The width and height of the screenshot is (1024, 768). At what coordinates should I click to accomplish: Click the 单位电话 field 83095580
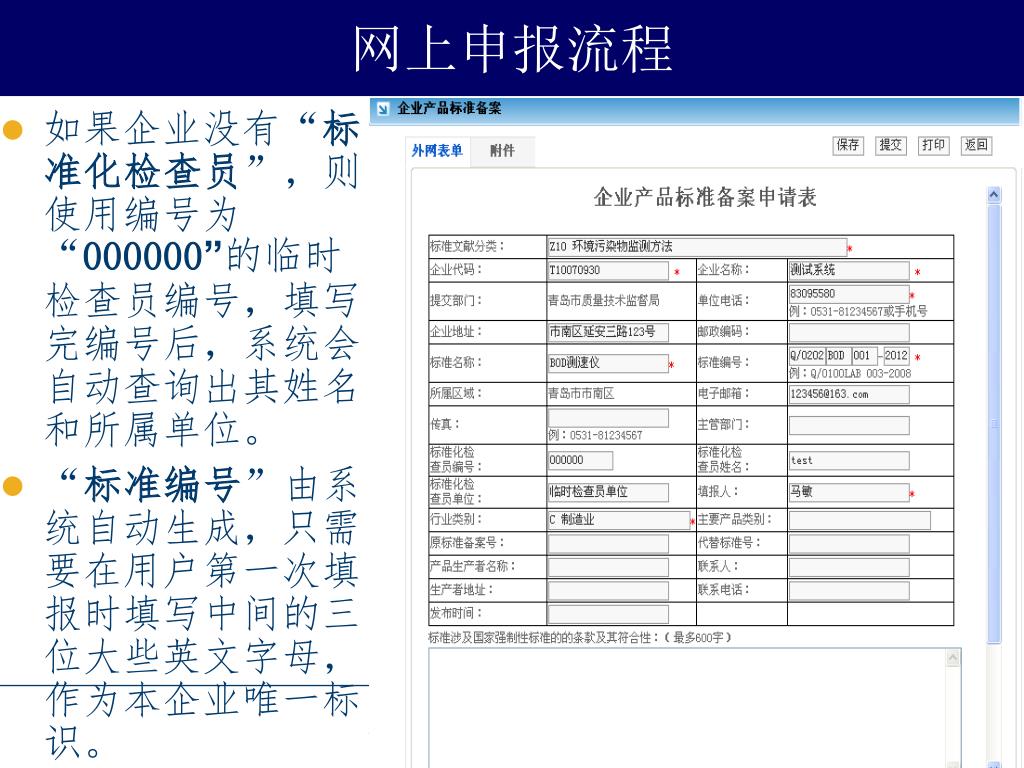(849, 294)
